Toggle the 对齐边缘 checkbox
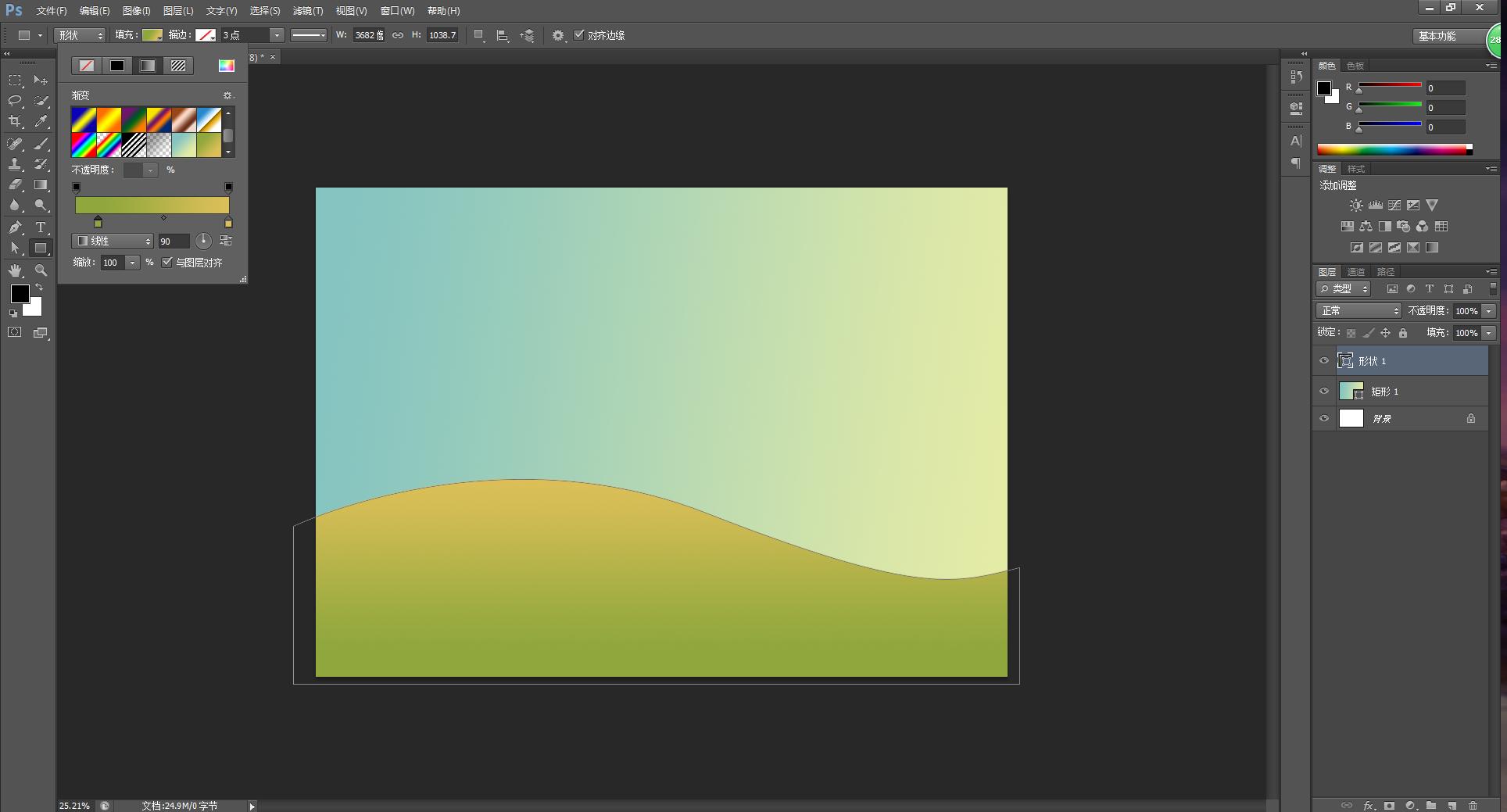Screen dimensions: 1507x812 point(579,35)
